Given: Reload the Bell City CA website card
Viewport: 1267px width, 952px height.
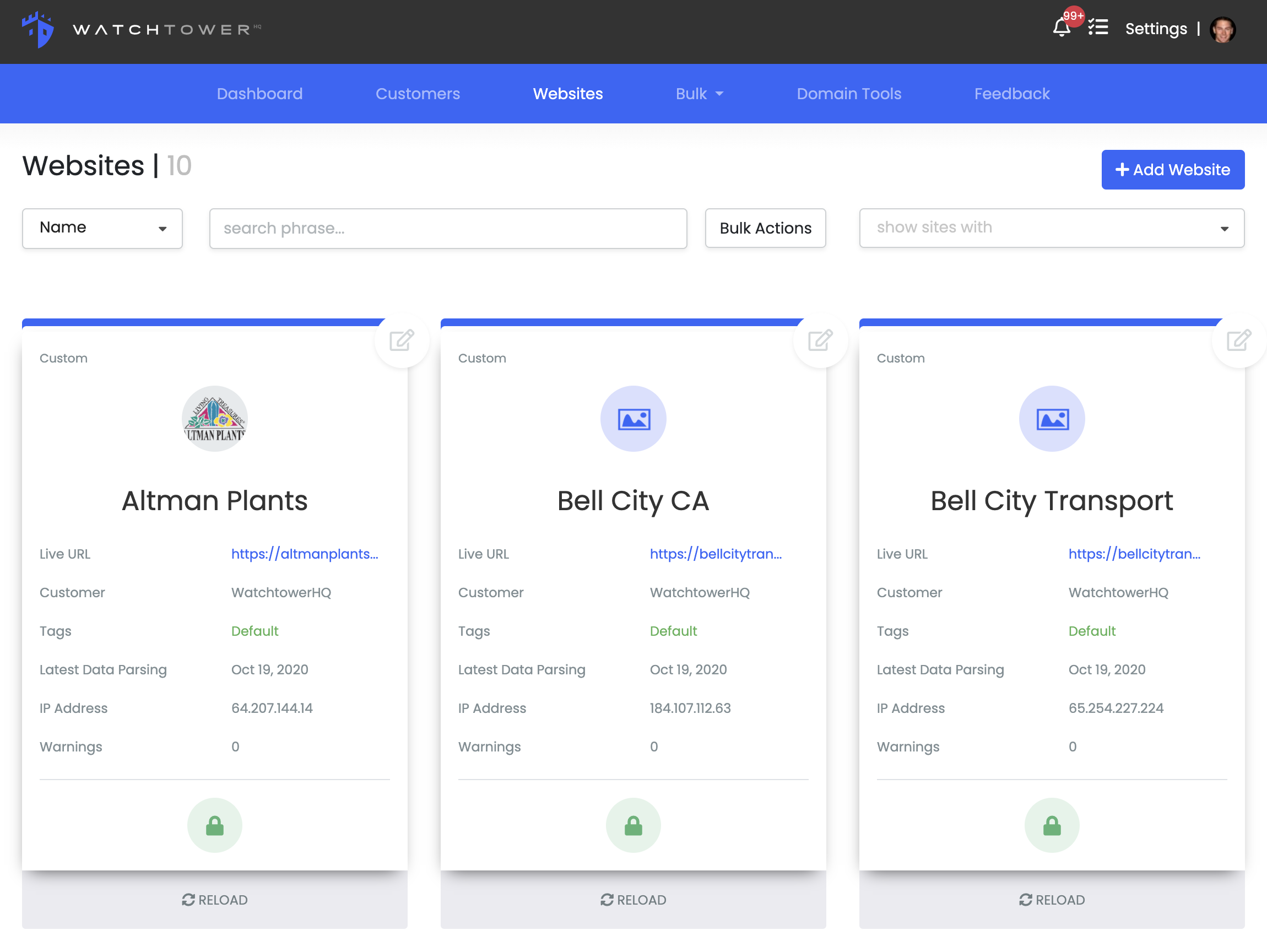Looking at the screenshot, I should click(x=633, y=900).
